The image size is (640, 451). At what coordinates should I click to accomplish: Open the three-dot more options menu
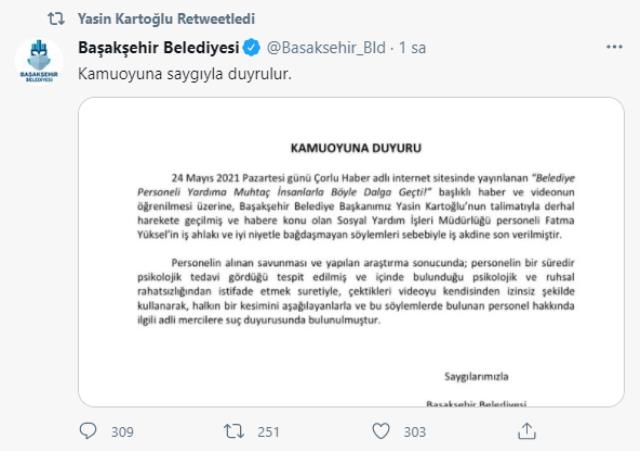tap(614, 47)
